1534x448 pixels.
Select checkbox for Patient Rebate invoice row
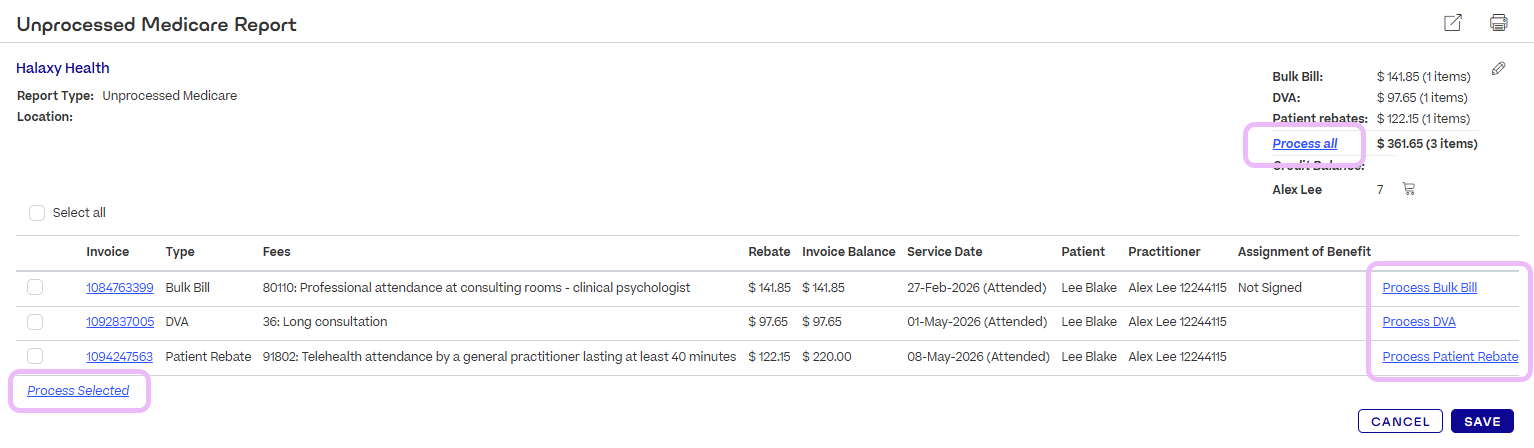[35, 356]
